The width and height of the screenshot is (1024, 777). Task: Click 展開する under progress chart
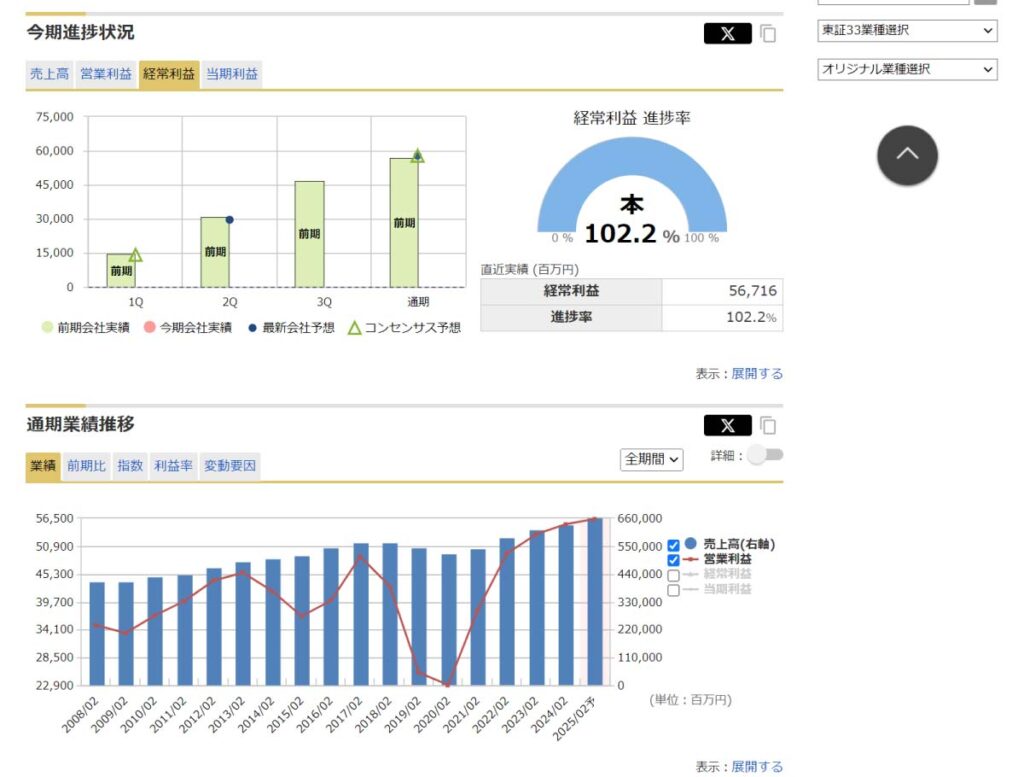[757, 373]
